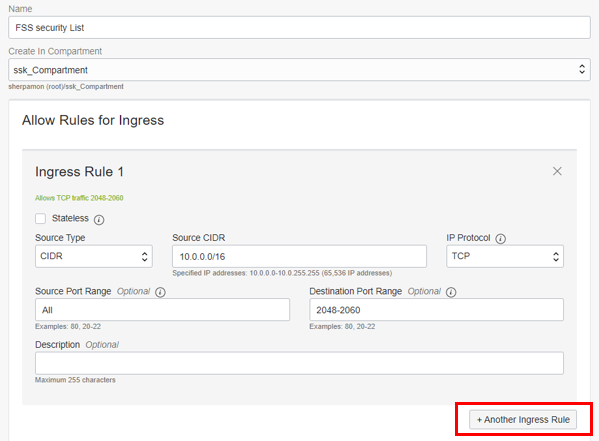Screen dimensions: 599x441
Task: Click the sherpamon (root)/ssk_Compartment path text
Action: [x=66, y=87]
